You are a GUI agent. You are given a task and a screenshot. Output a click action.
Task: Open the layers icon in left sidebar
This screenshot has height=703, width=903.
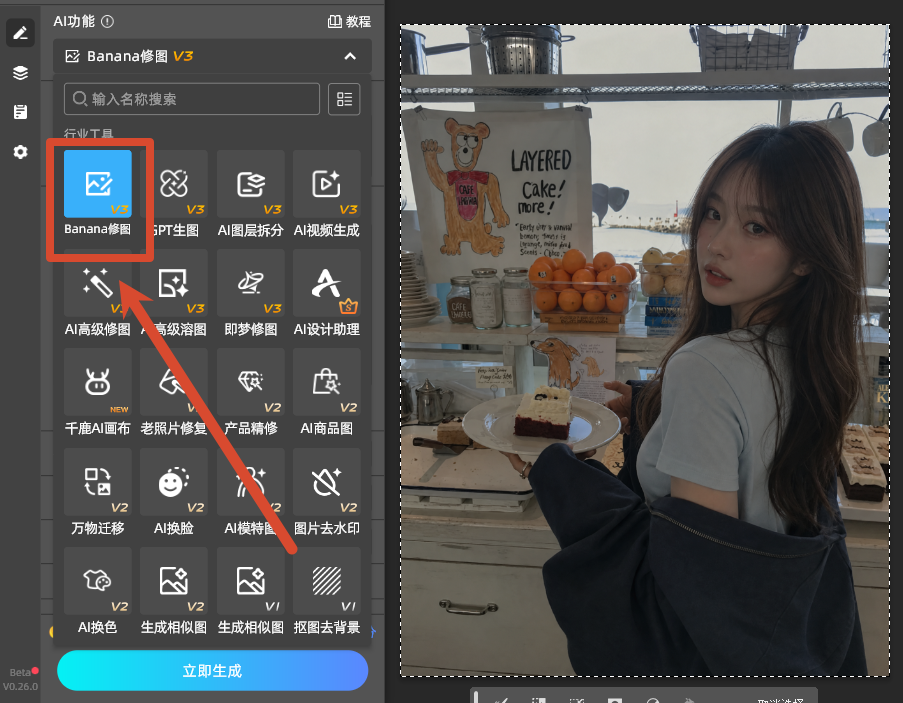tap(20, 73)
